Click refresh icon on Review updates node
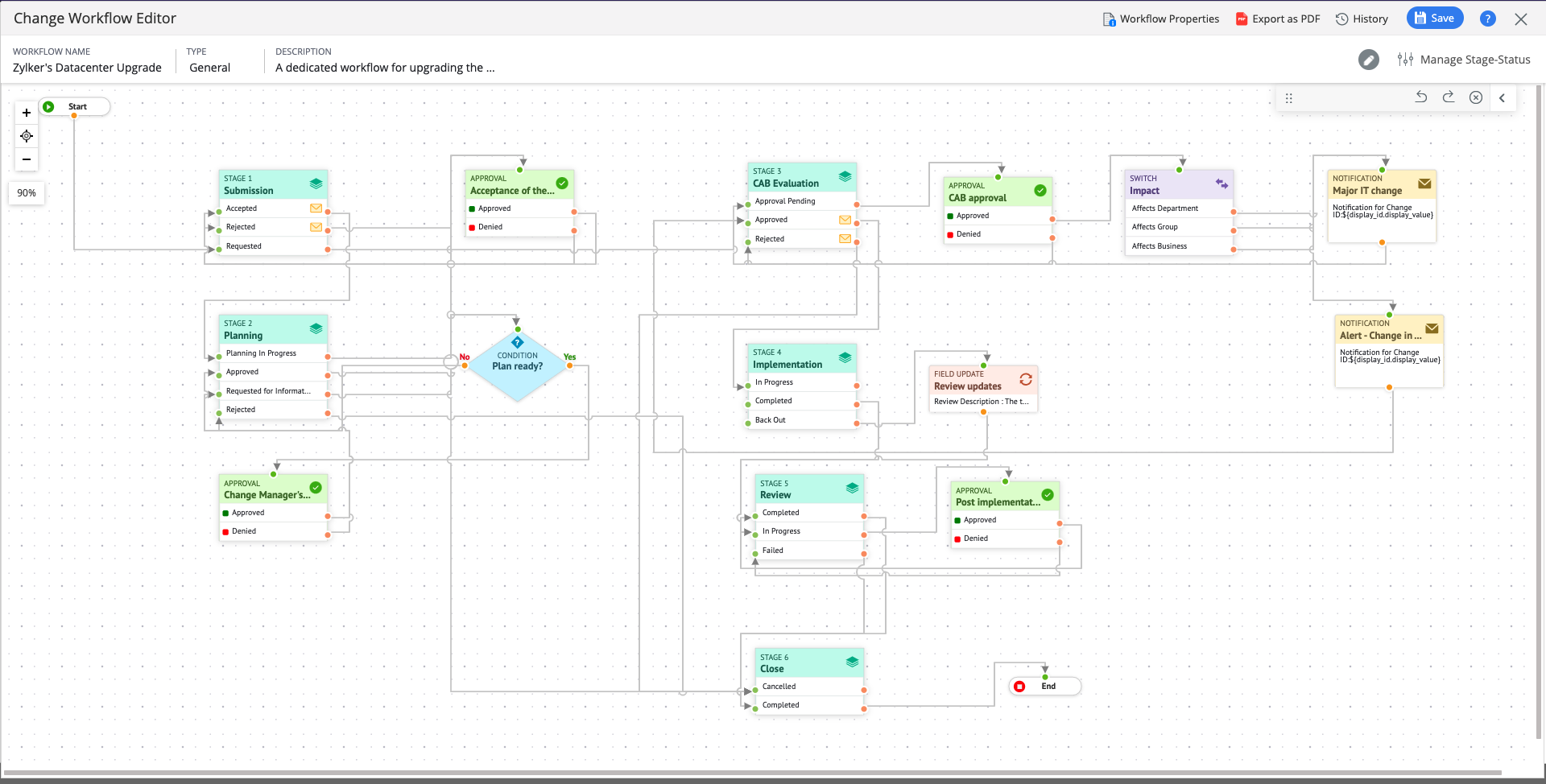This screenshot has height=784, width=1546. pos(1026,379)
